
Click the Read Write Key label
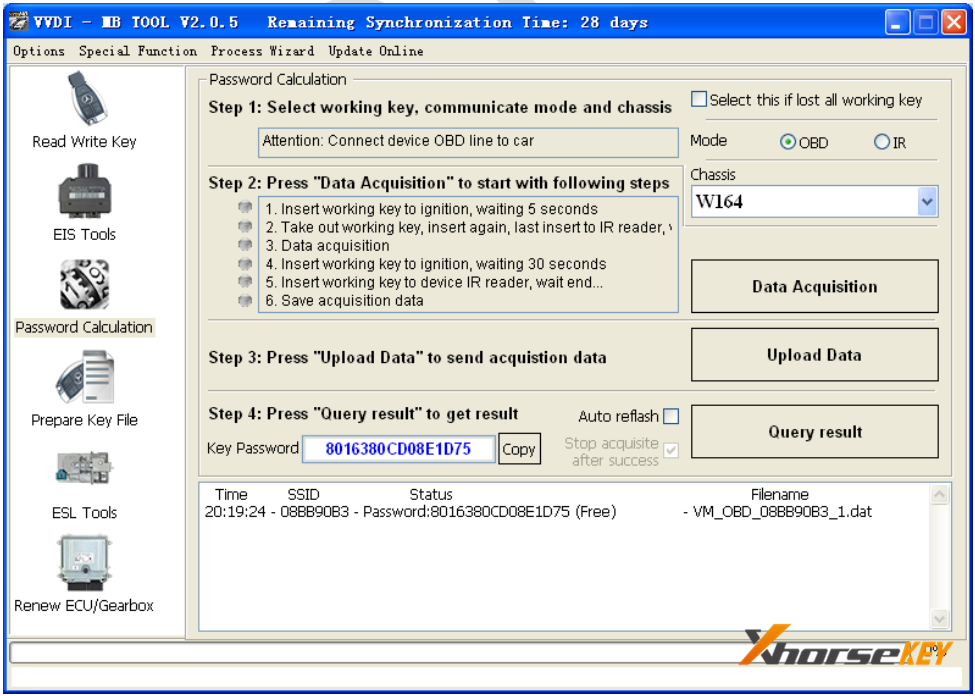85,142
